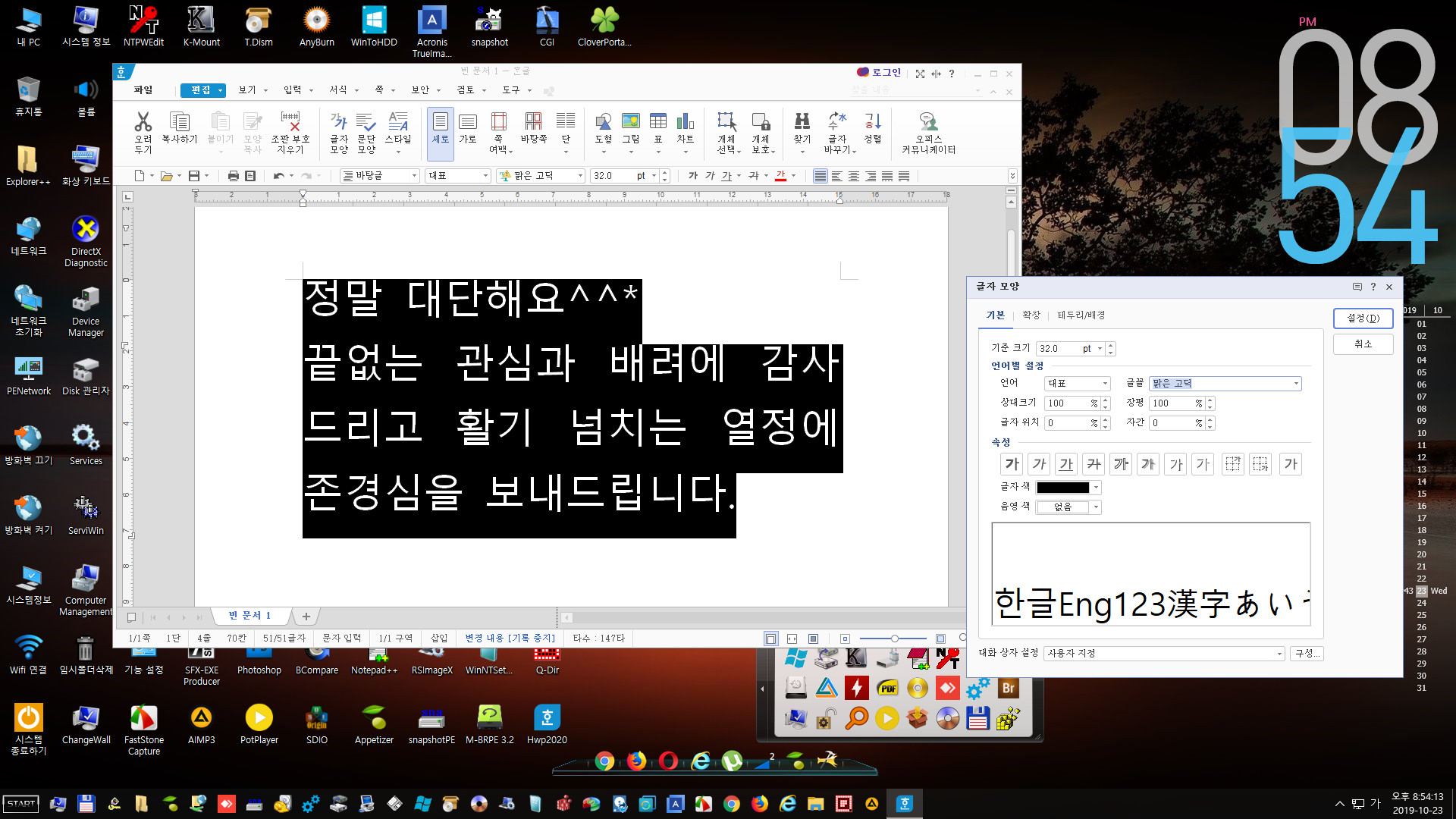Screen dimensions: 1456x819
Task: Click the 글자 바꾸기 icon
Action: [x=837, y=133]
